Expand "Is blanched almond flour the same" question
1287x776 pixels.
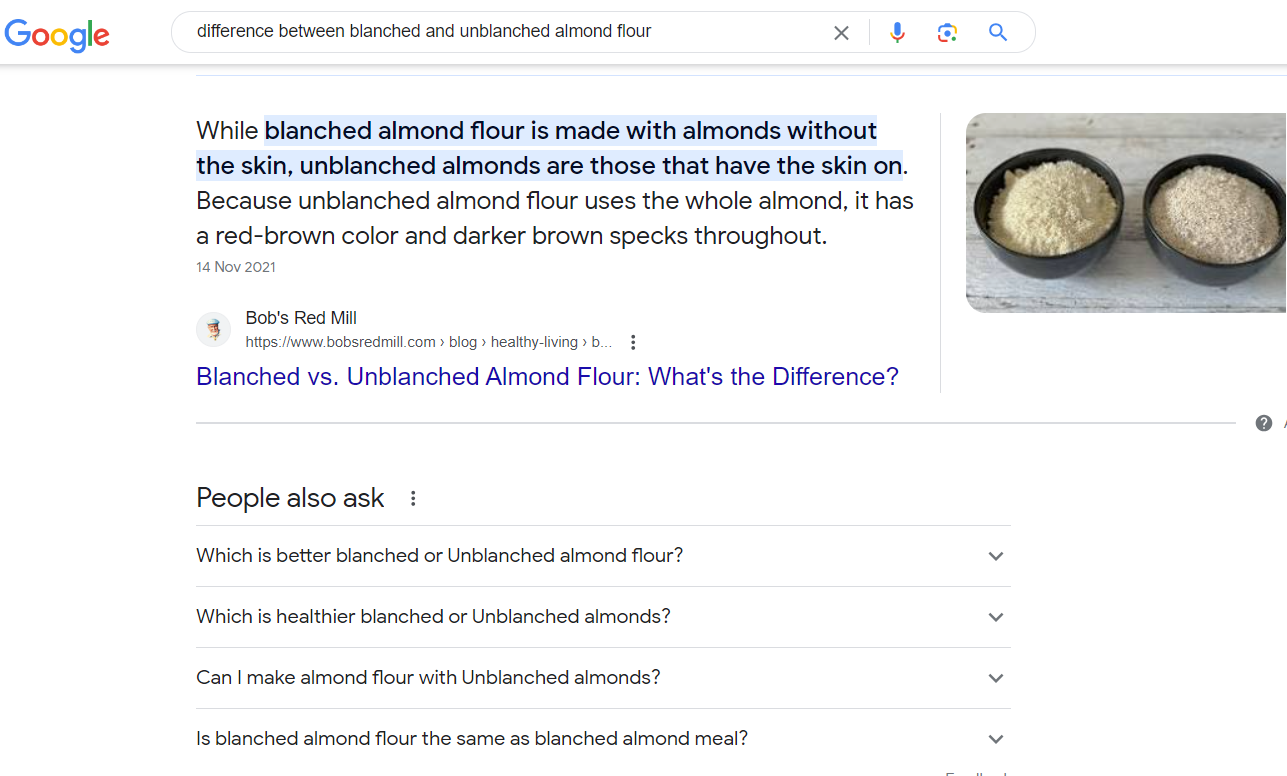(603, 739)
